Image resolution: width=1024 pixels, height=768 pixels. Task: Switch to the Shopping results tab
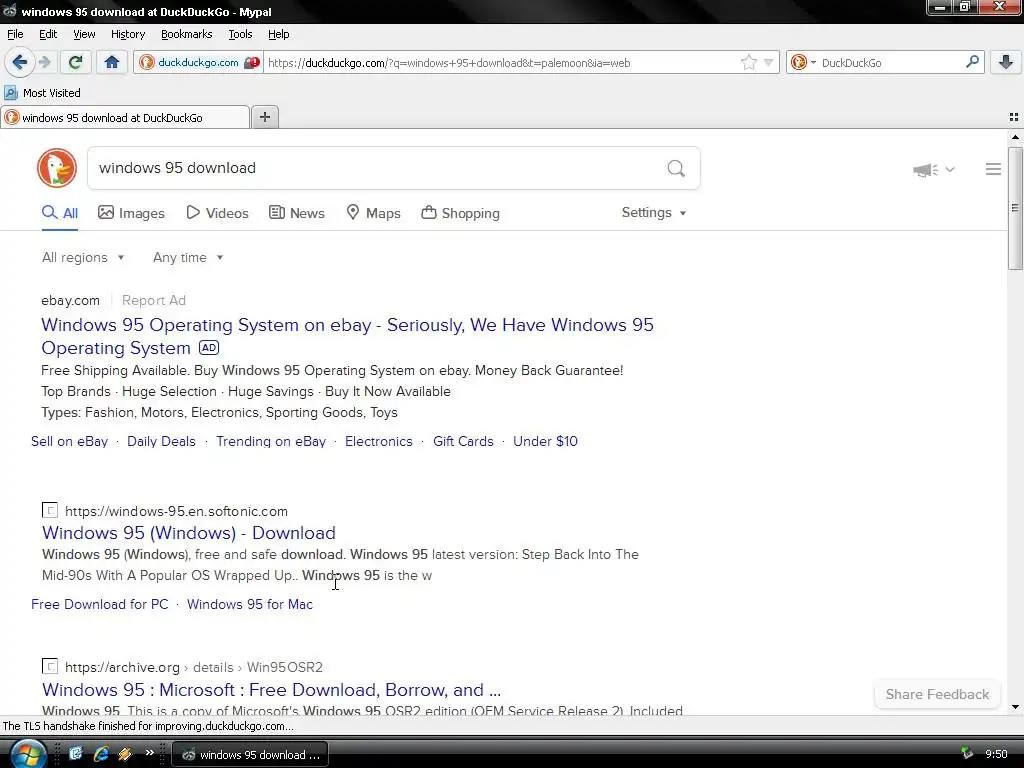click(x=460, y=213)
